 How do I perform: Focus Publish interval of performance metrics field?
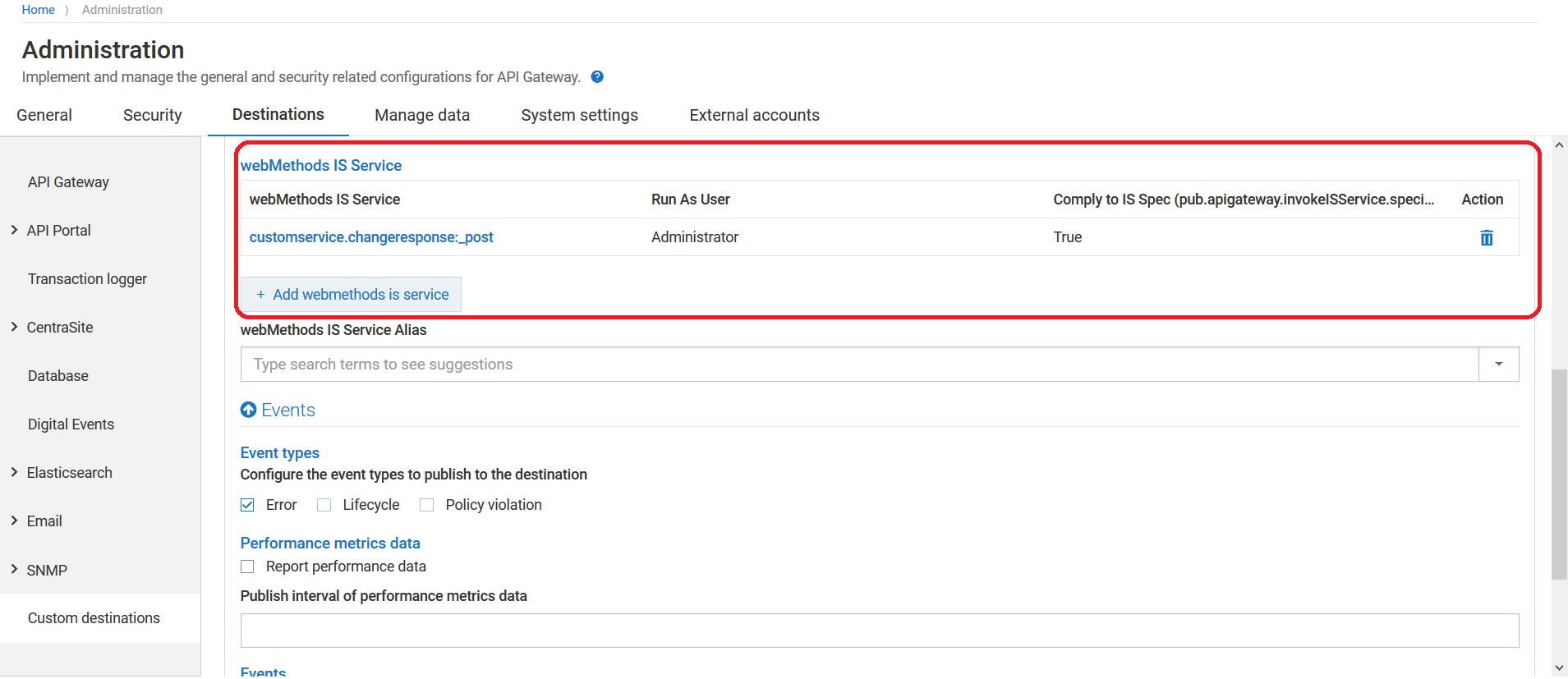tap(880, 631)
